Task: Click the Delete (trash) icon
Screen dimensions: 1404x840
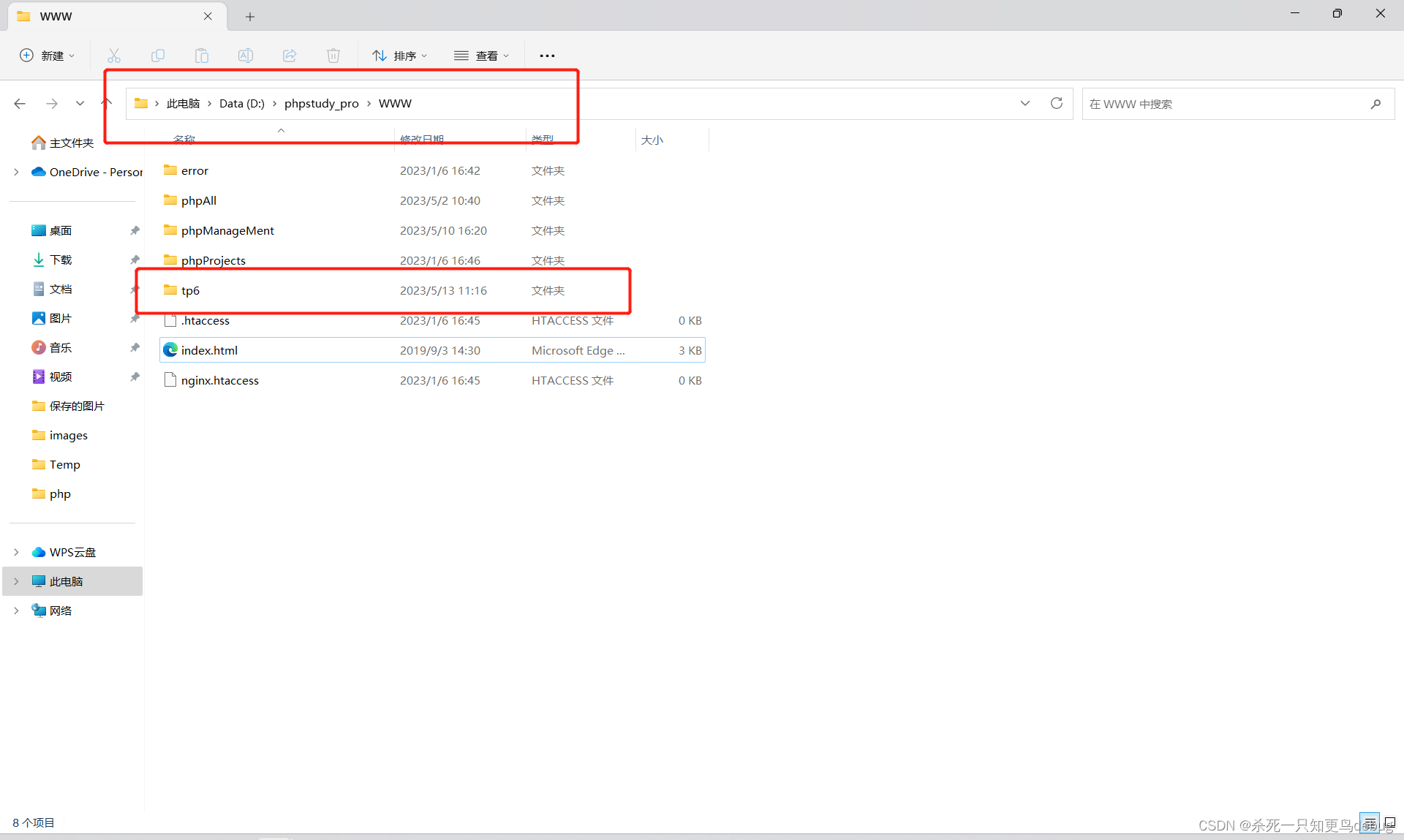Action: (333, 55)
